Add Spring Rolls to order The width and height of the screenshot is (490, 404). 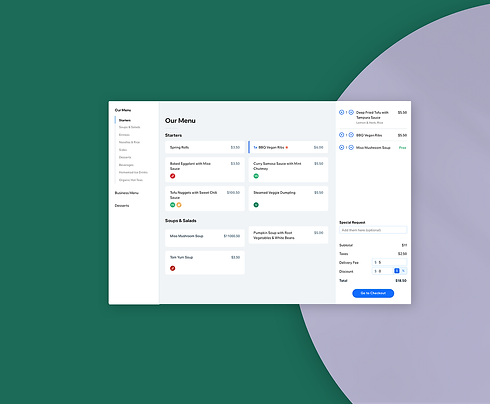tap(205, 147)
